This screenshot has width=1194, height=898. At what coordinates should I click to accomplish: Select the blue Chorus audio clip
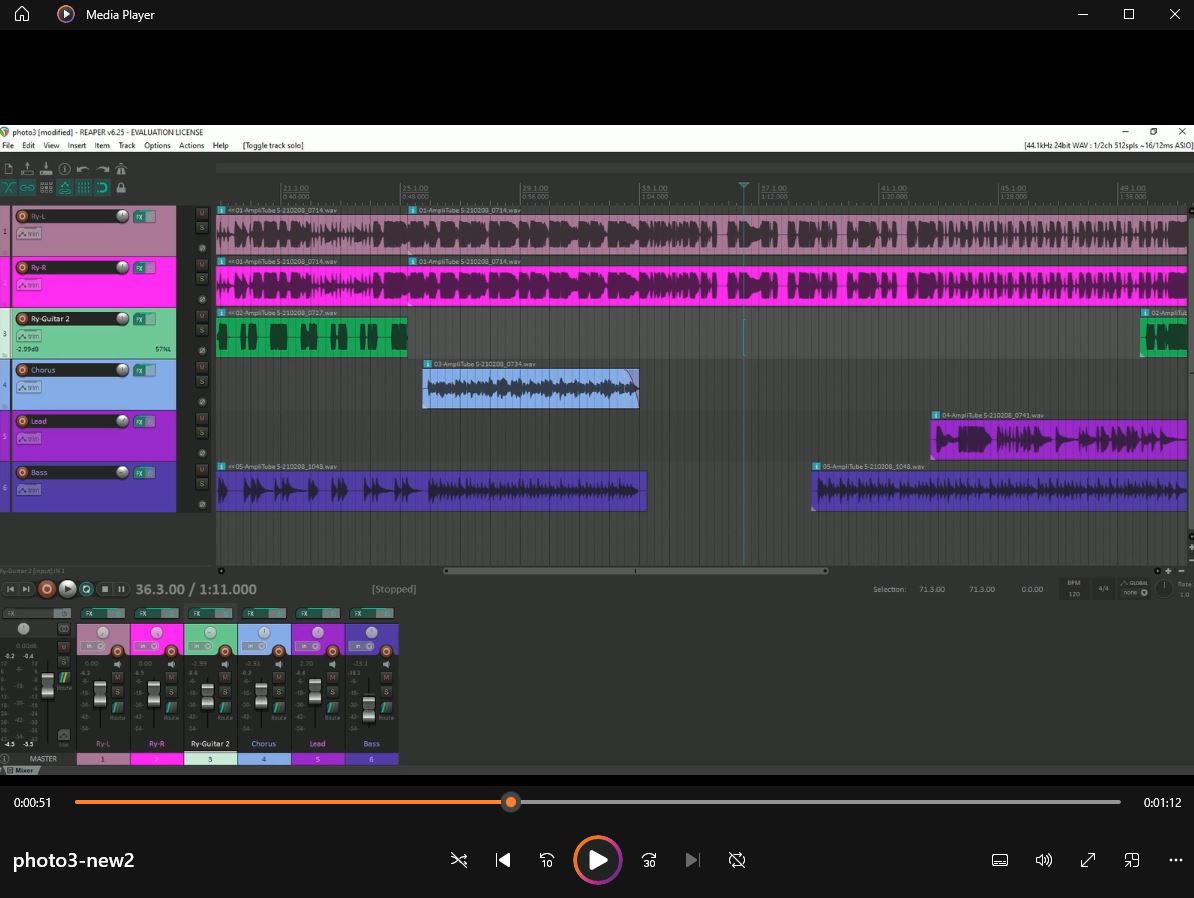point(531,388)
